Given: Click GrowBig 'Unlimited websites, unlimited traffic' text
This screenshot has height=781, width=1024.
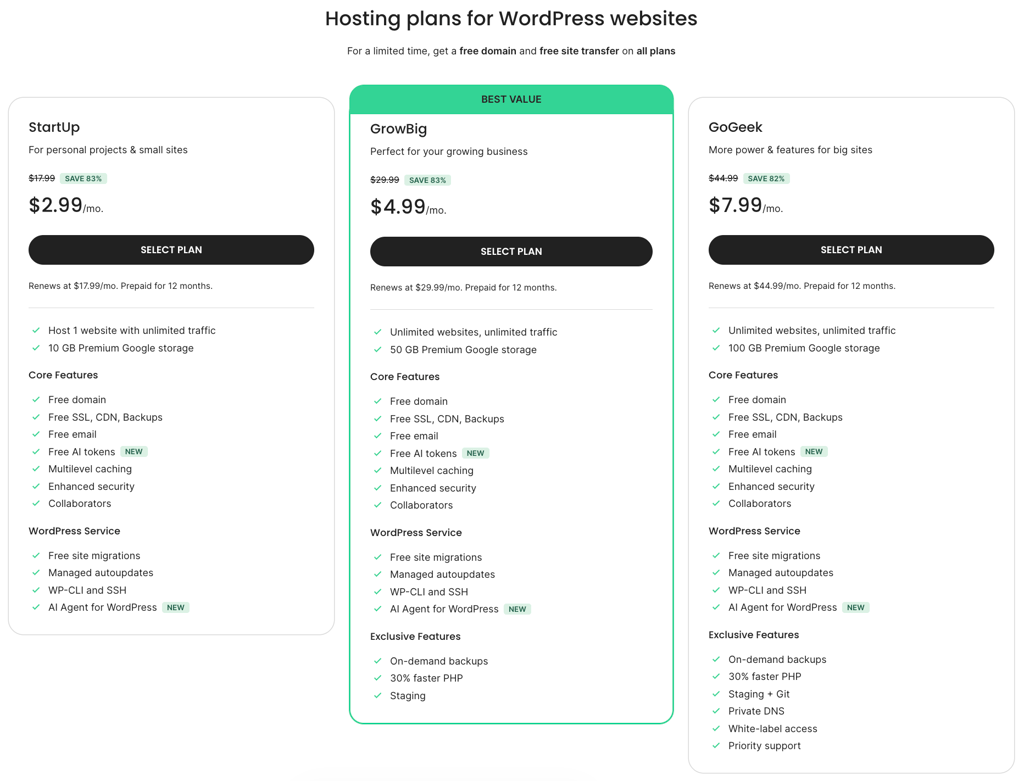Looking at the screenshot, I should pyautogui.click(x=473, y=332).
